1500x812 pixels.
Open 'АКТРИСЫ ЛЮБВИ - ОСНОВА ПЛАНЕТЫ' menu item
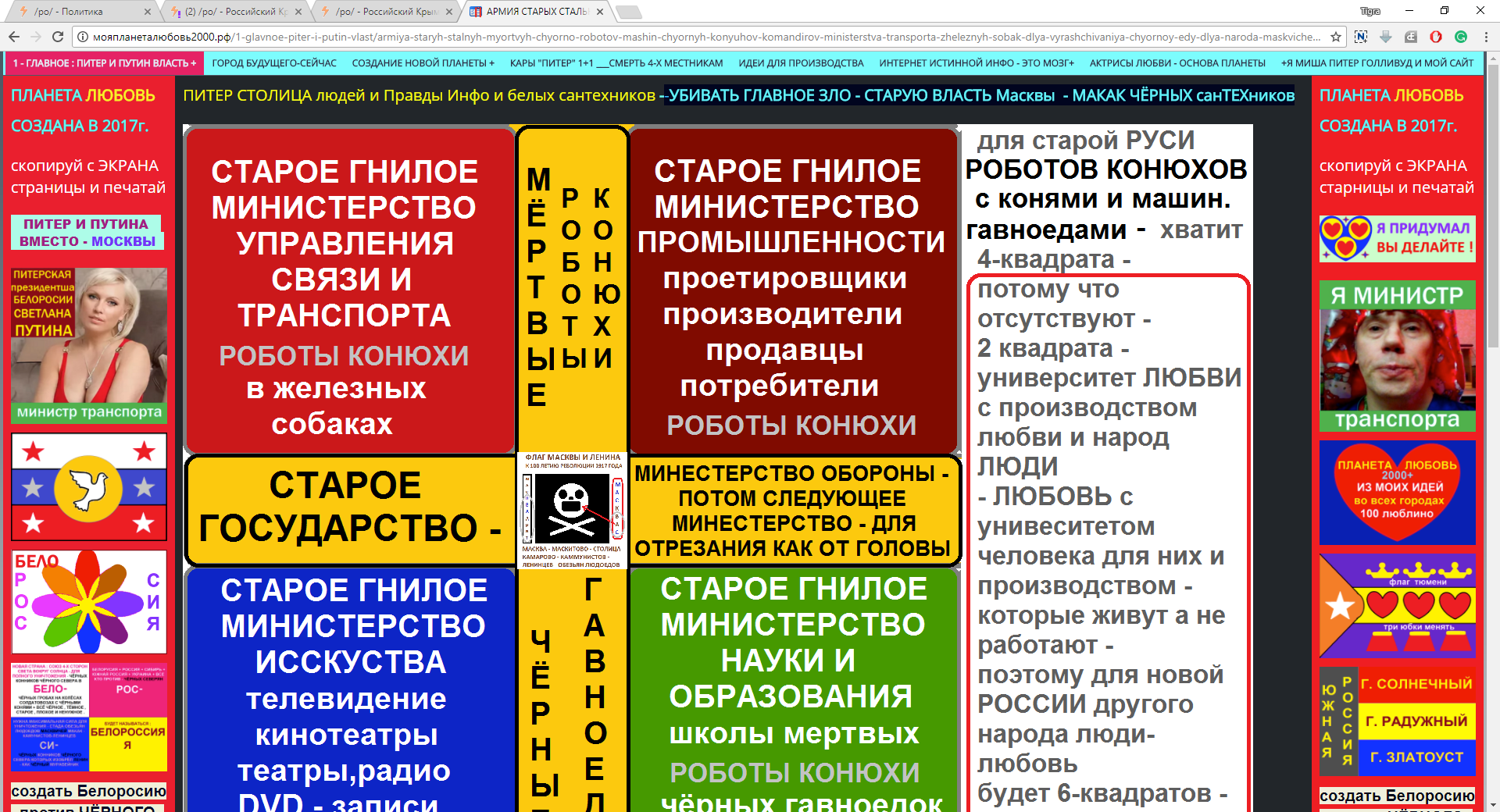(1177, 63)
